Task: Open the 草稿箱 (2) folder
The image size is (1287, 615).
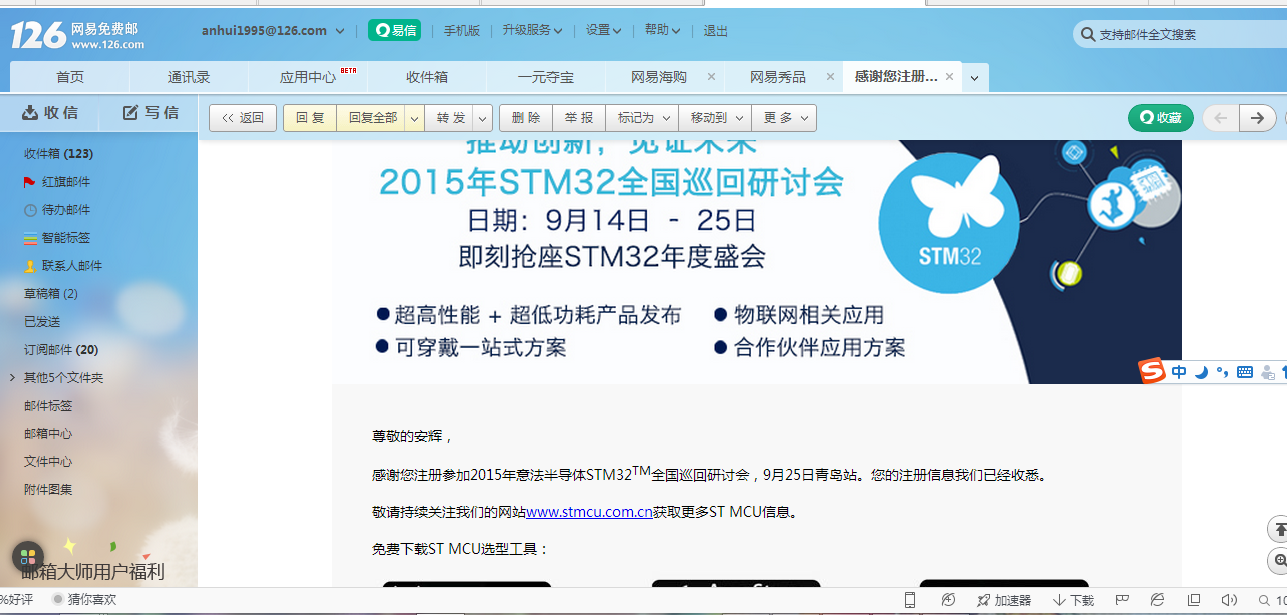Action: tap(51, 294)
